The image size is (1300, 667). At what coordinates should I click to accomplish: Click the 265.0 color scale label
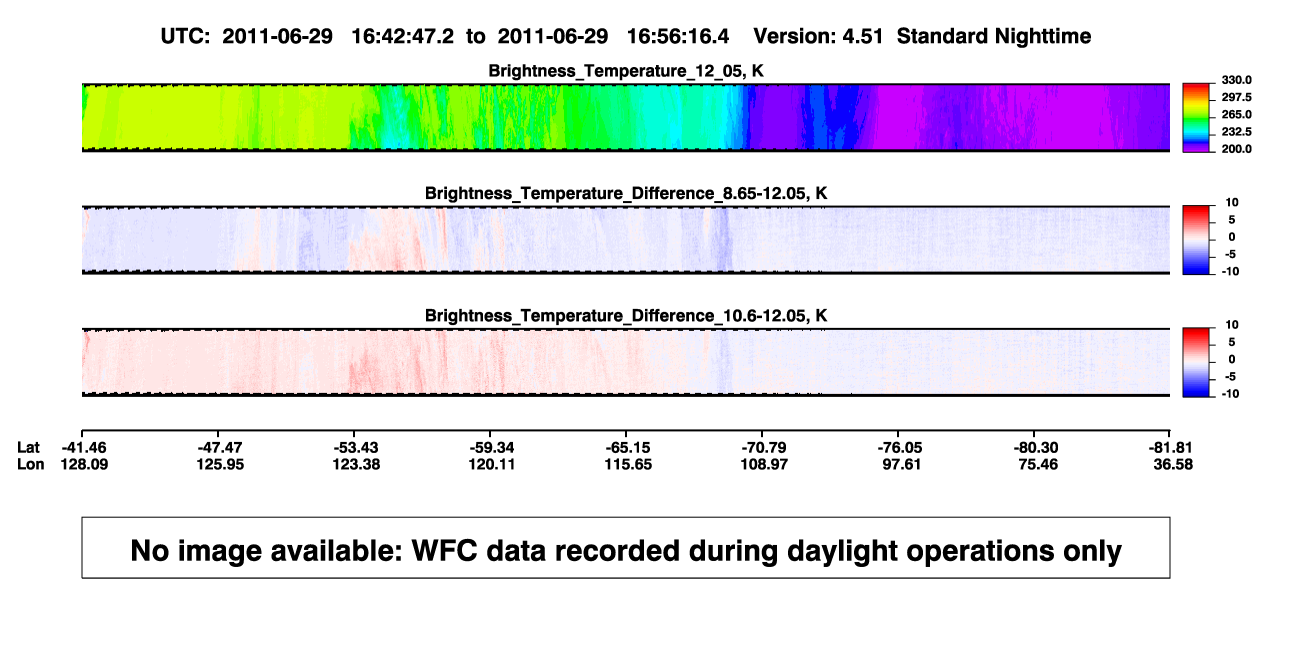point(1236,114)
